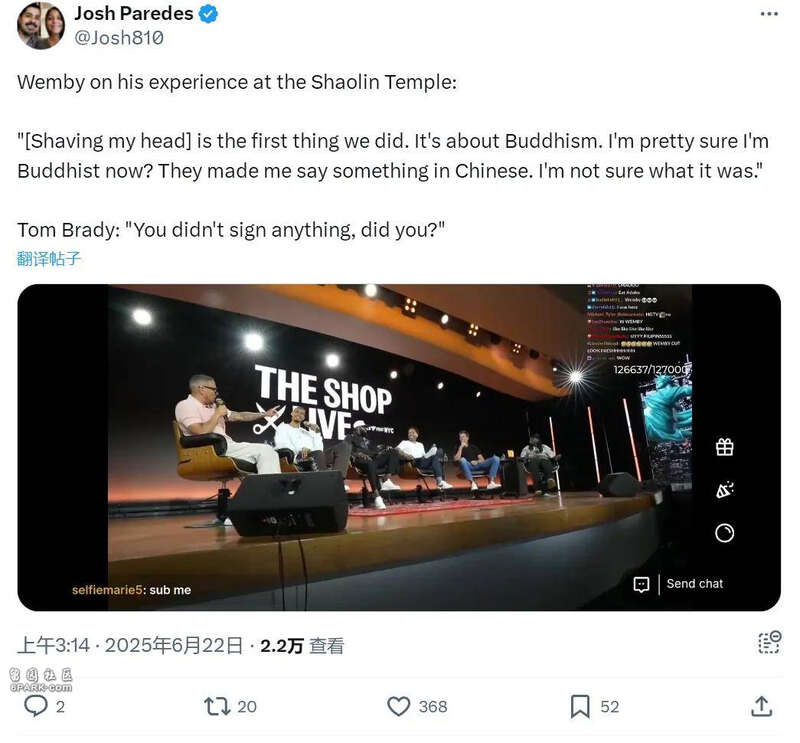Image resolution: width=800 pixels, height=743 pixels.
Task: Open Josh Paredes profile avatar
Action: [x=41, y=25]
